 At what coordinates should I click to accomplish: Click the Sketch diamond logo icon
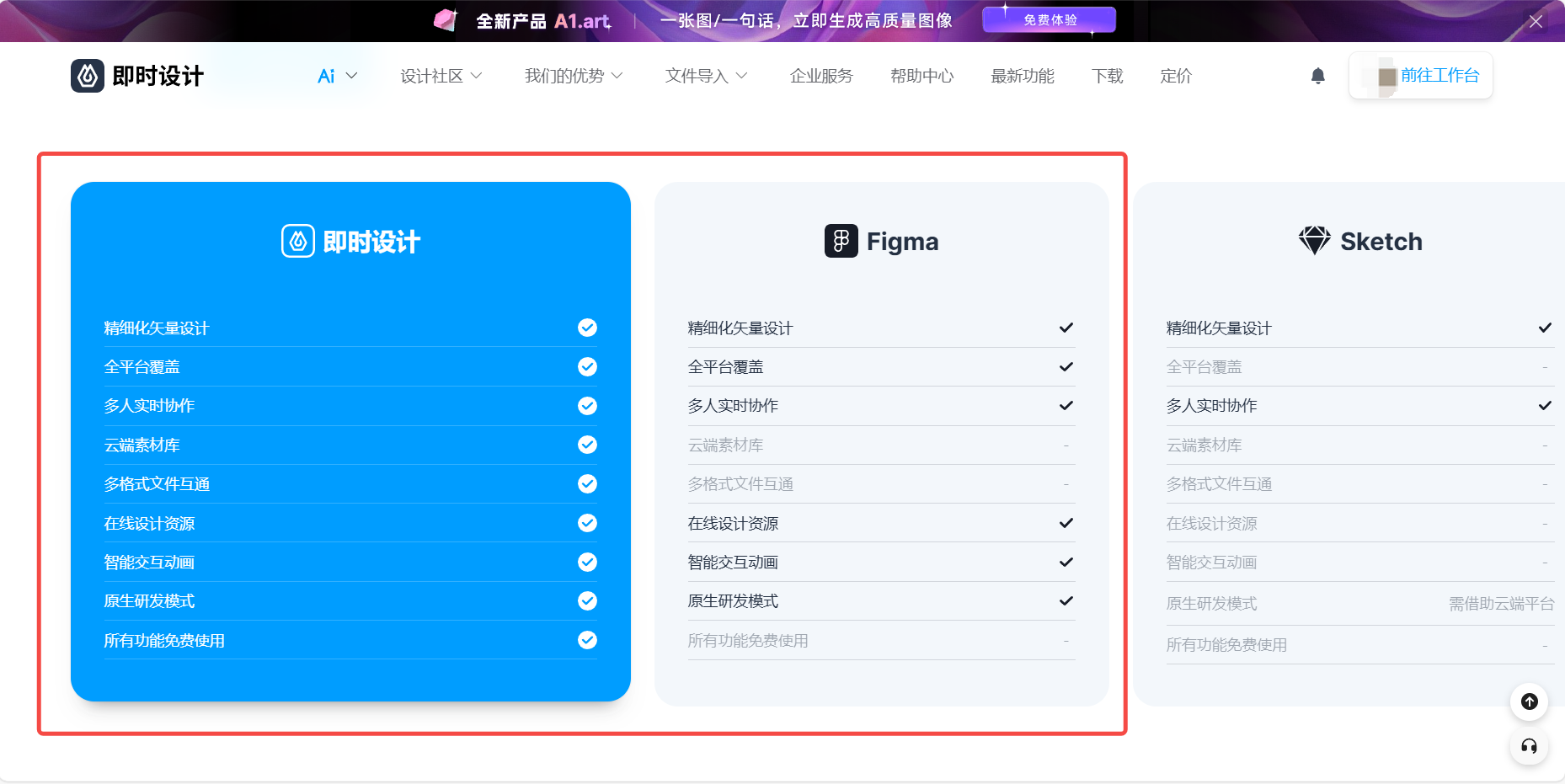1314,241
